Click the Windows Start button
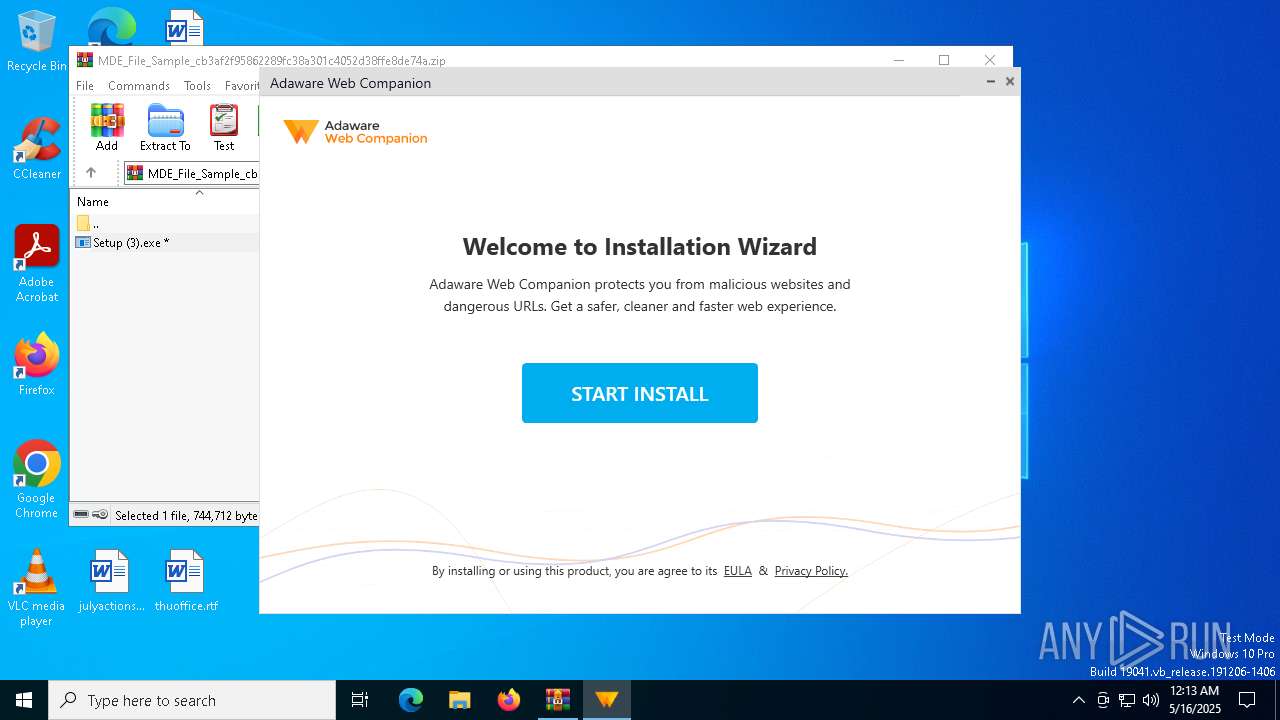Screen dimensions: 1280x720 [x=24, y=700]
